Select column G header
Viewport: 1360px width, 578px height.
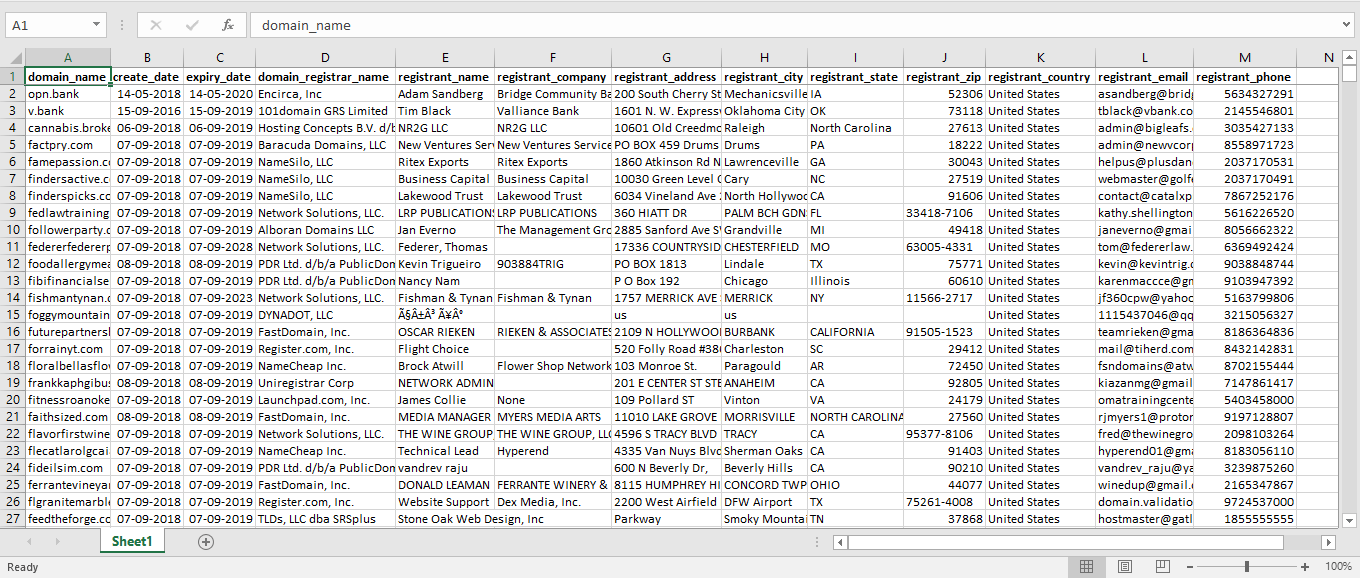tap(667, 58)
